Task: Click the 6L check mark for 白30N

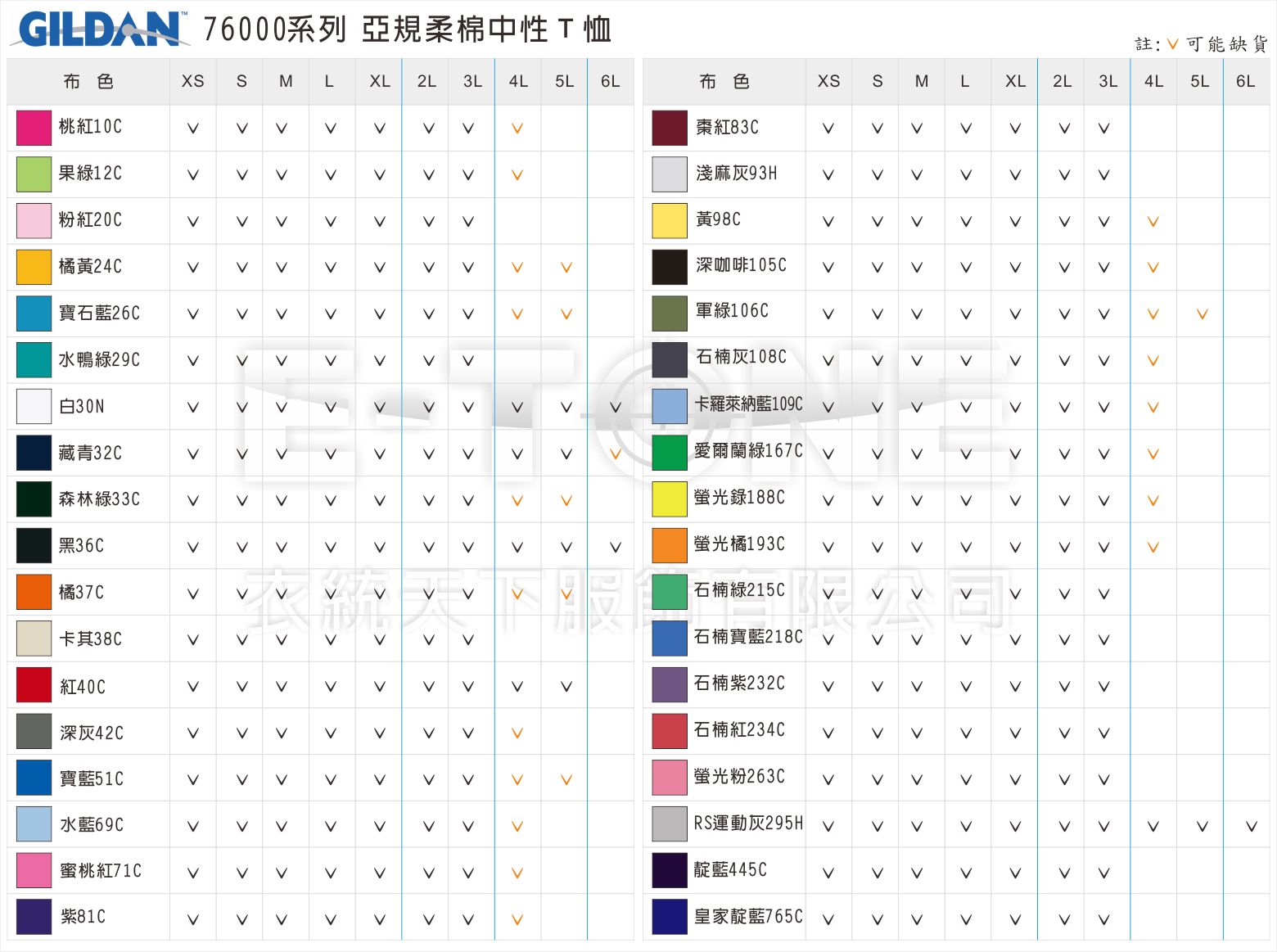Action: point(616,407)
